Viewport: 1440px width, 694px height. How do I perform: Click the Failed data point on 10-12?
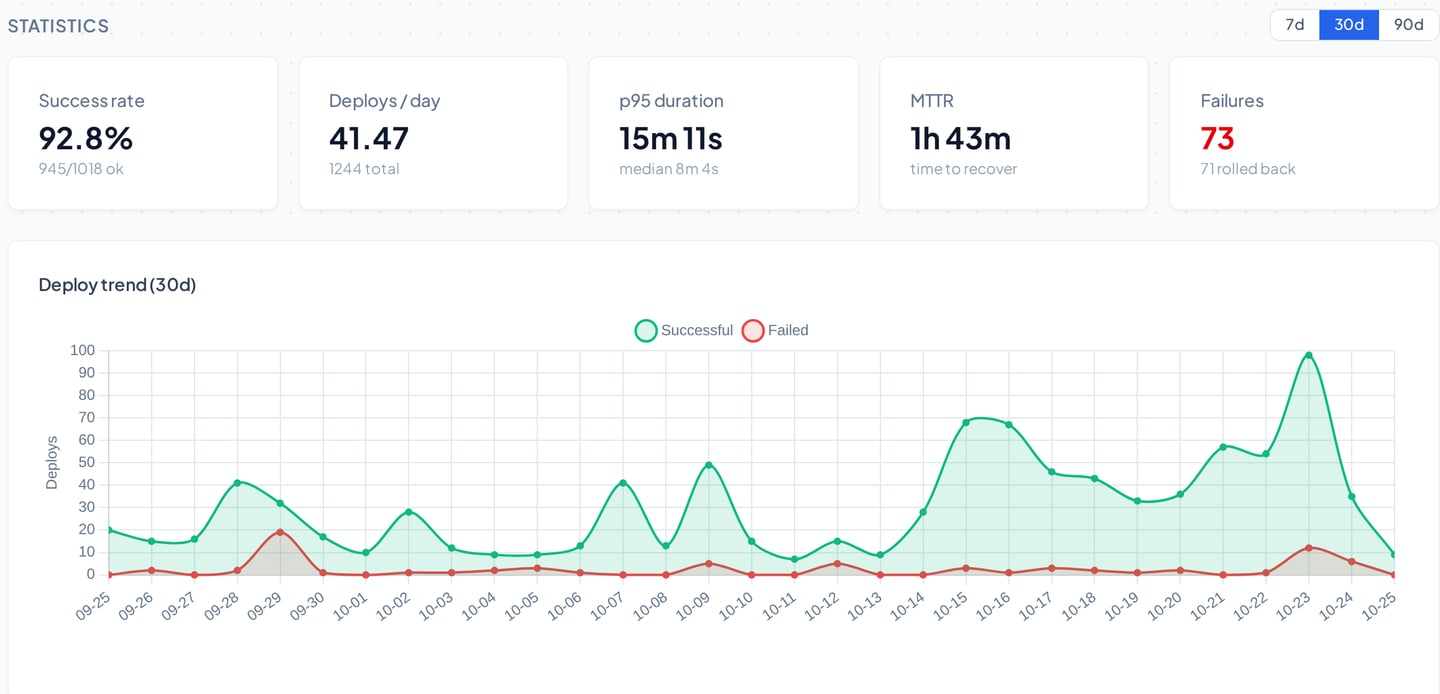[x=837, y=563]
